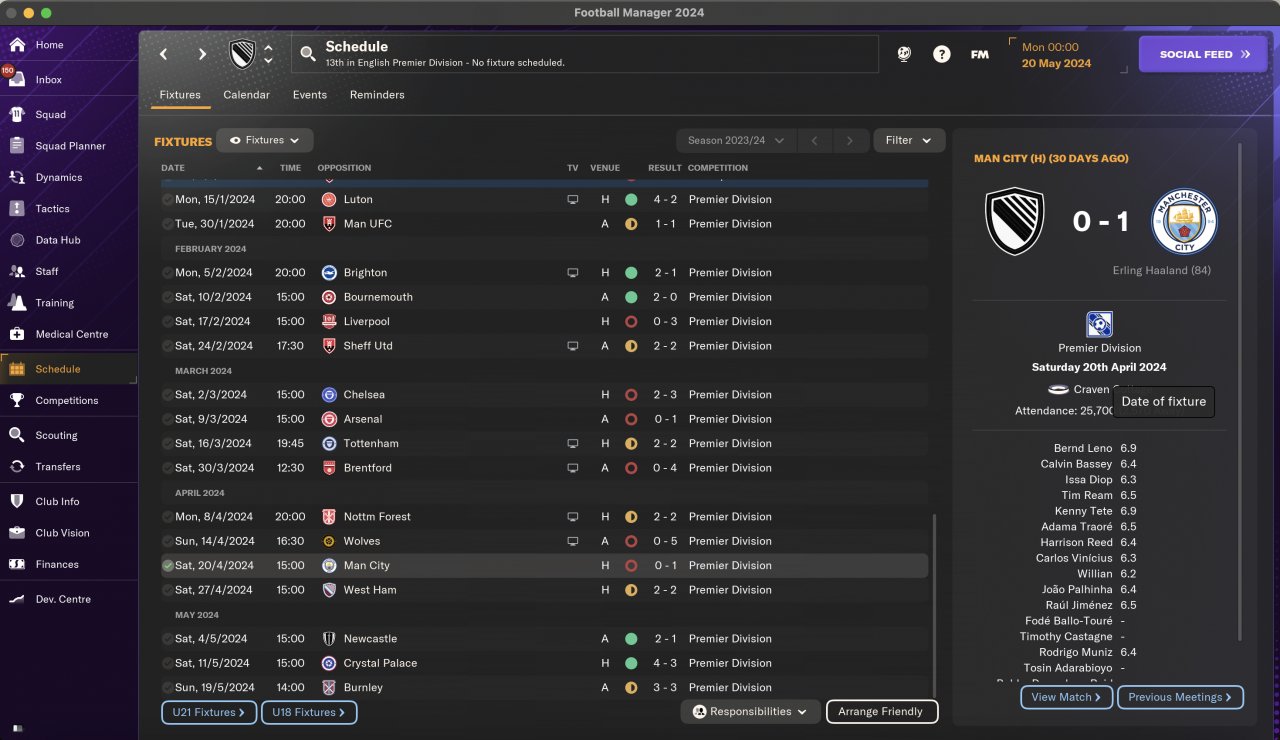Click the Staff icon in the sidebar
This screenshot has width=1280, height=740.
pyautogui.click(x=17, y=271)
